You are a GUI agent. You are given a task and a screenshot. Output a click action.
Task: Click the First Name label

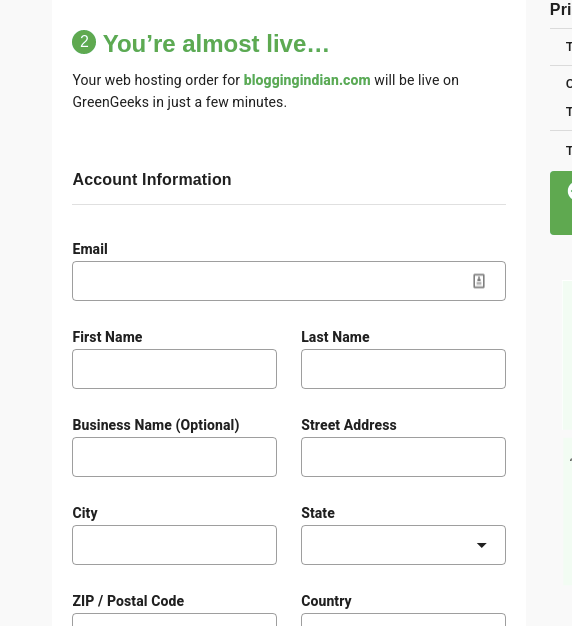(x=107, y=337)
